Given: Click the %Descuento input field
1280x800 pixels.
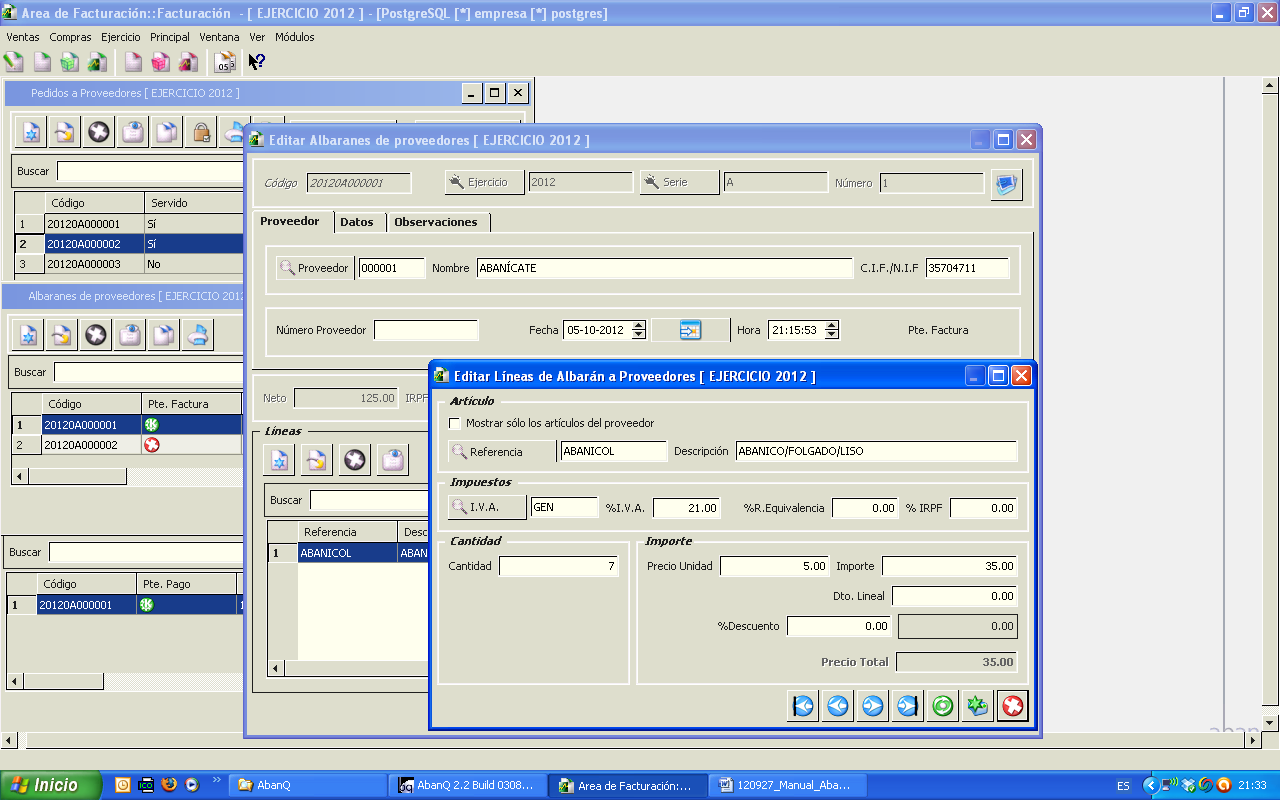Looking at the screenshot, I should click(x=839, y=626).
